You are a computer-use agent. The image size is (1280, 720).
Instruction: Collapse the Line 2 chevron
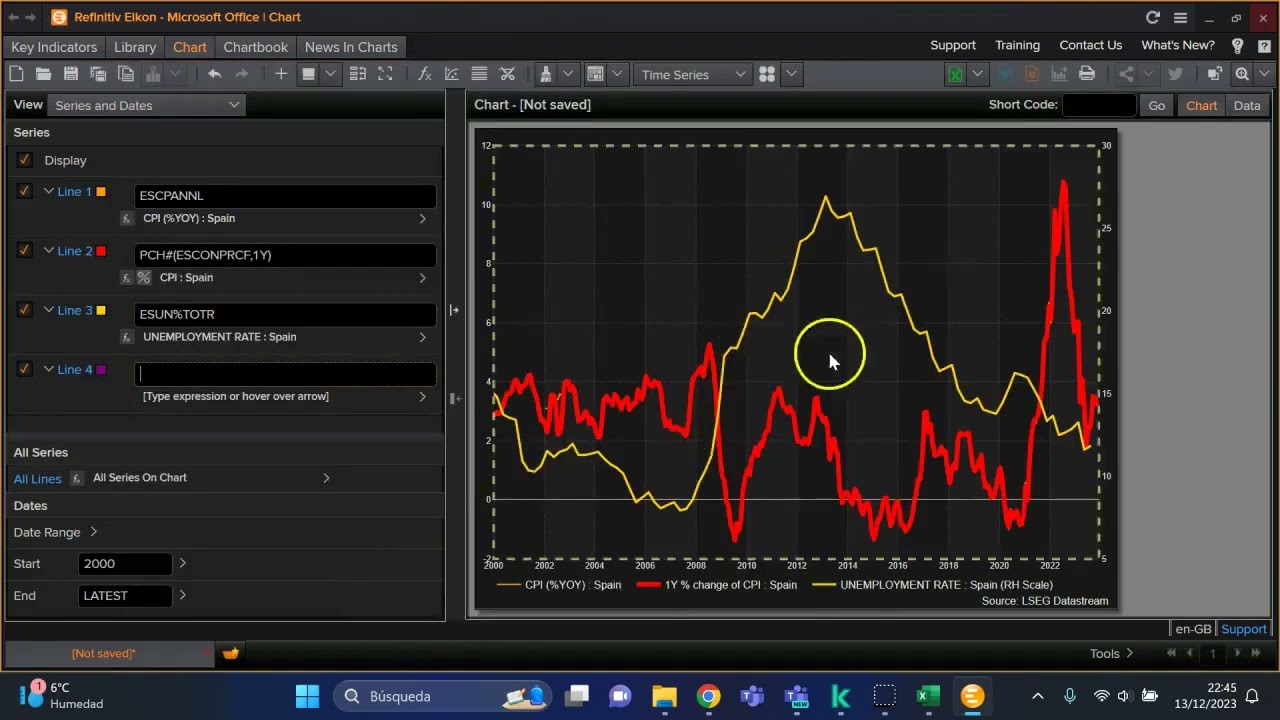[48, 250]
